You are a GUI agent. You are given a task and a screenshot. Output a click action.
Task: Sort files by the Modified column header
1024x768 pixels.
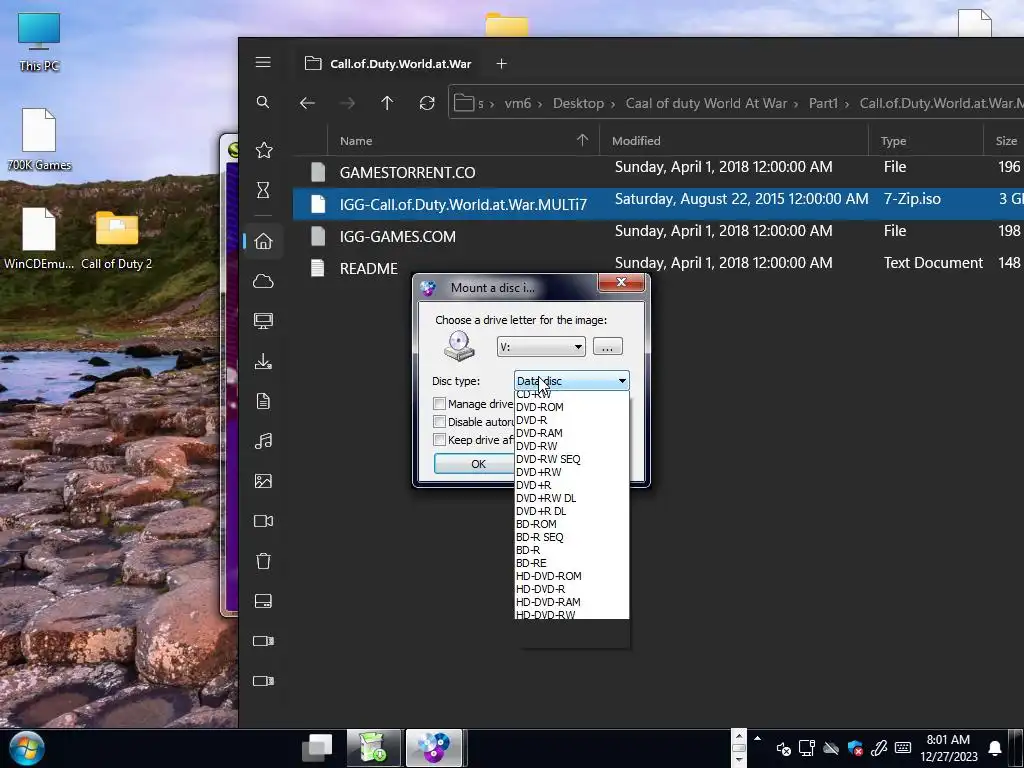734,140
